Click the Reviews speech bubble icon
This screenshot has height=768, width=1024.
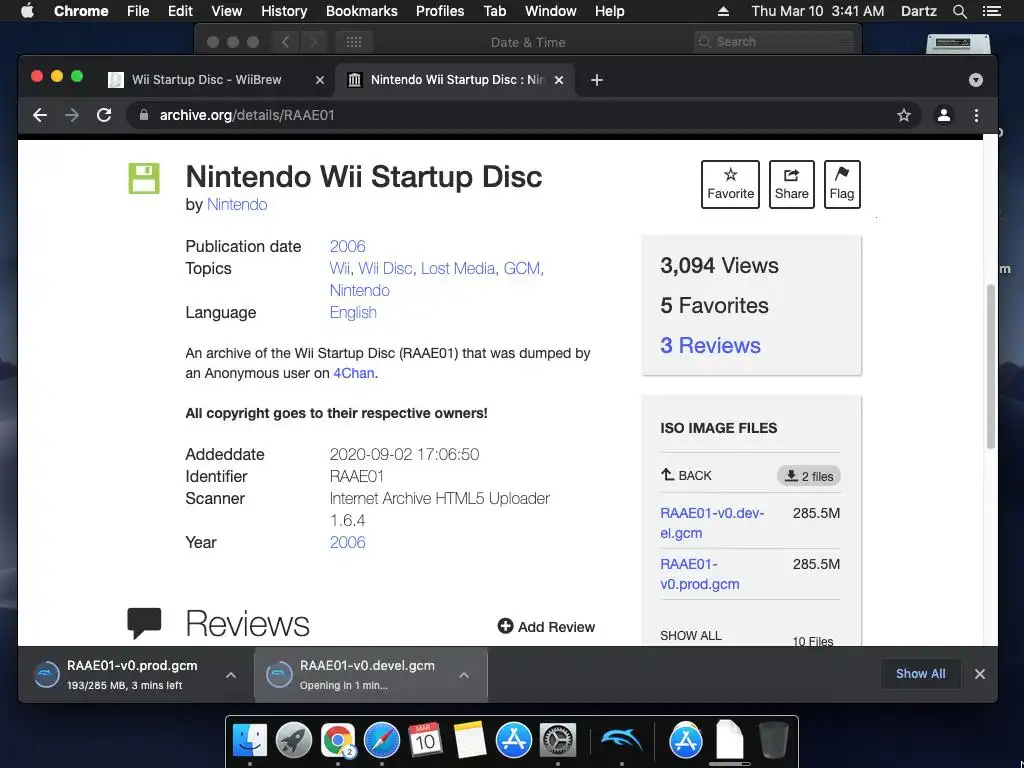(x=144, y=622)
